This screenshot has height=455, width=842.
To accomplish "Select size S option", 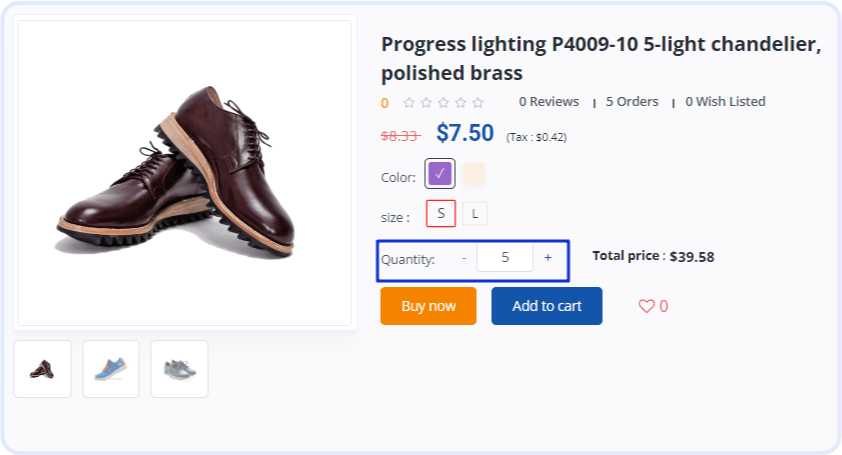I will (x=441, y=213).
